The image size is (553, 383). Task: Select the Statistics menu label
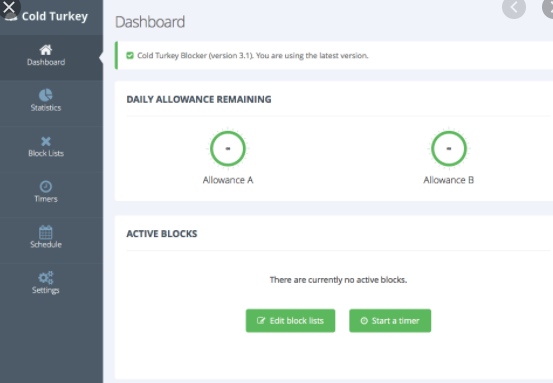[46, 108]
